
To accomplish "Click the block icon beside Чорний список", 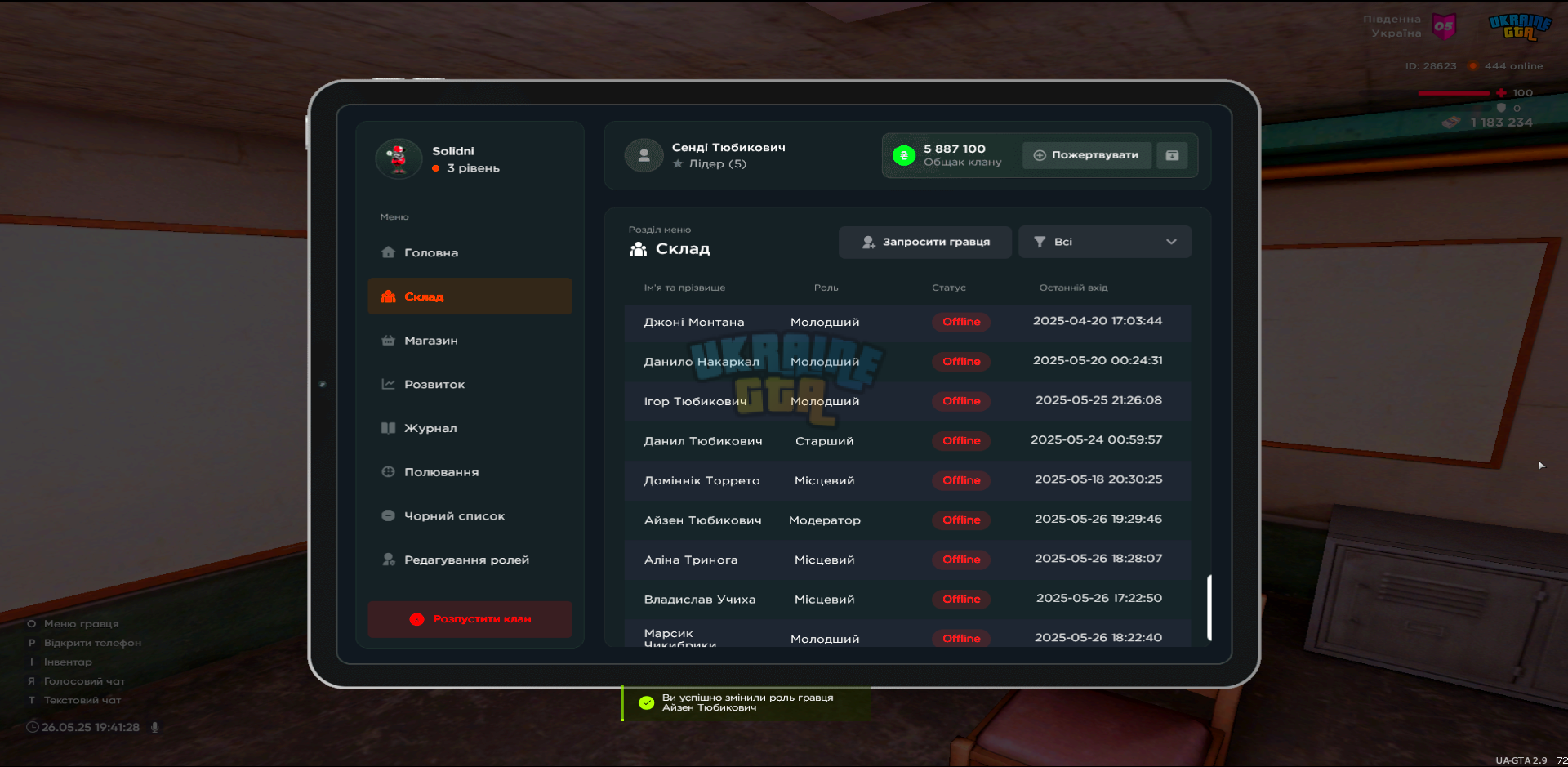I will coord(389,515).
